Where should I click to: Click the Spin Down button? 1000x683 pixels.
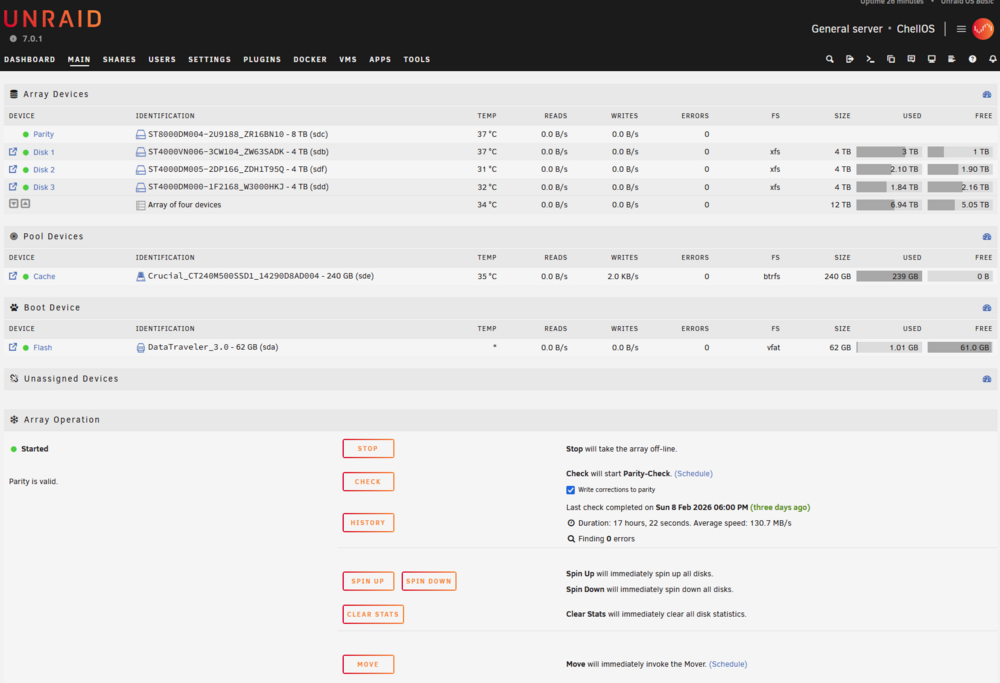pos(429,581)
